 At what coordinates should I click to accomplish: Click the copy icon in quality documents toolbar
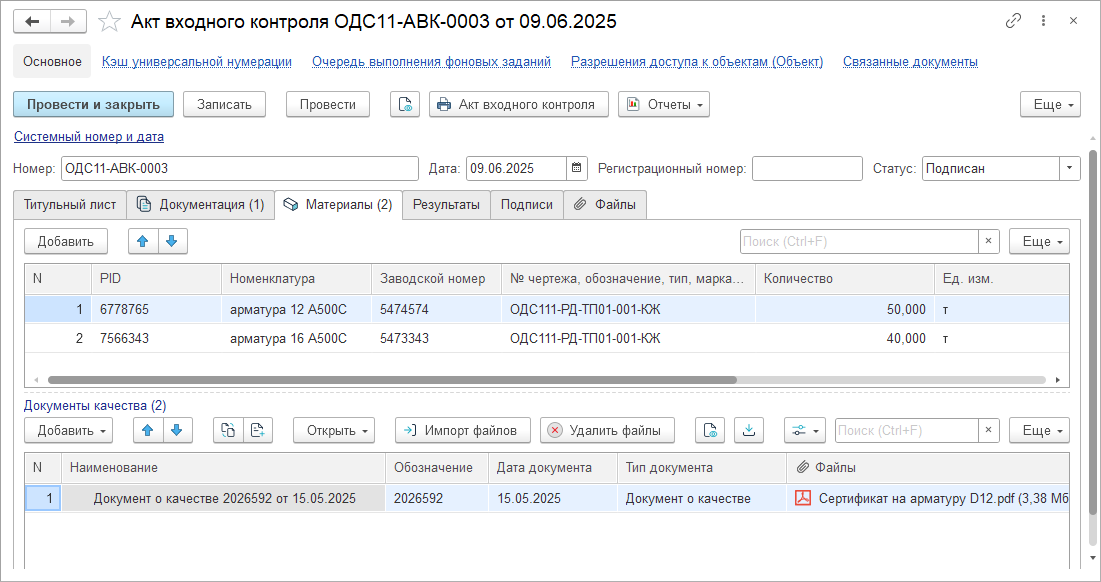tap(228, 430)
